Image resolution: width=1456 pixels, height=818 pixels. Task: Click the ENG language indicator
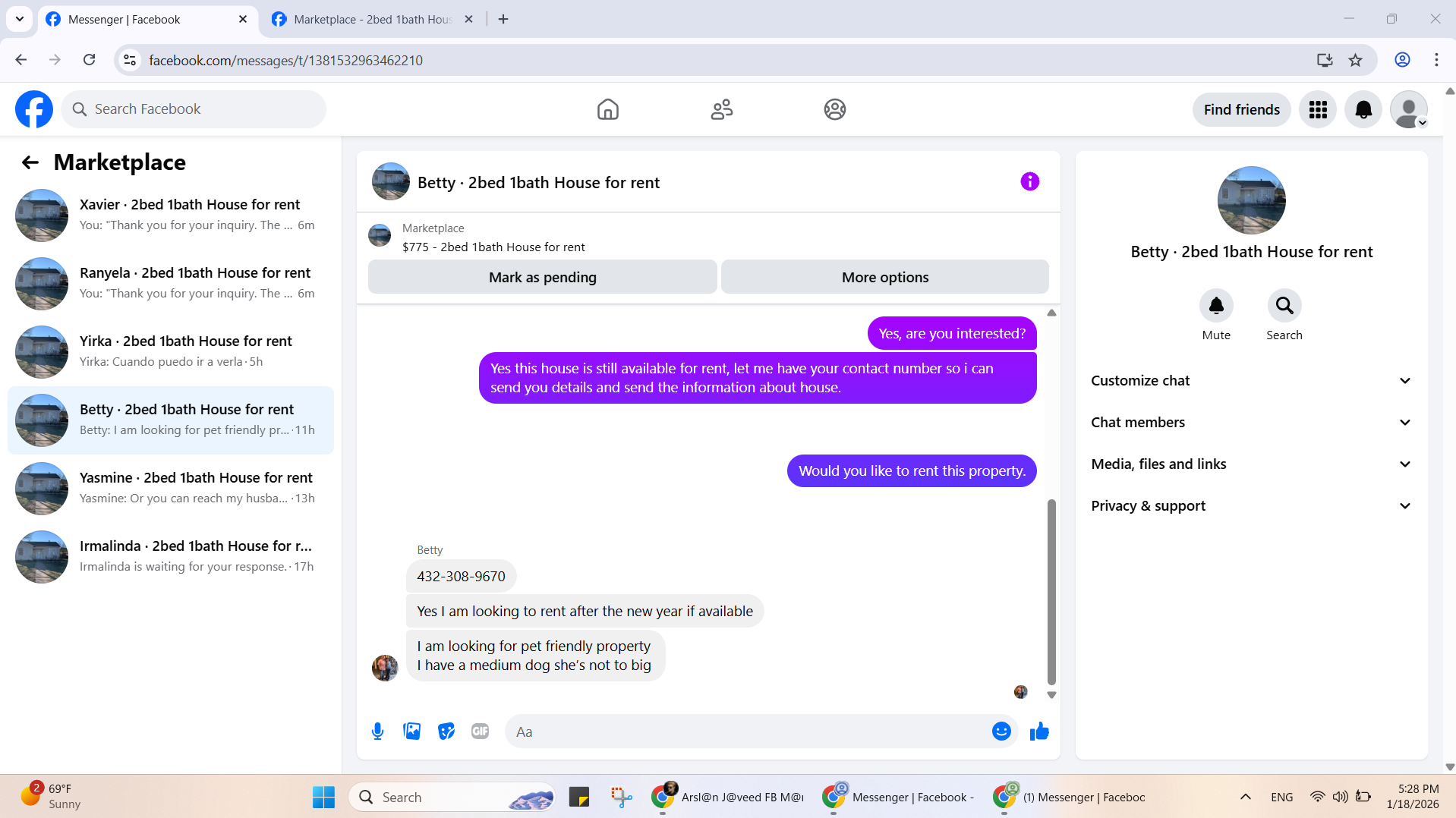[1281, 797]
